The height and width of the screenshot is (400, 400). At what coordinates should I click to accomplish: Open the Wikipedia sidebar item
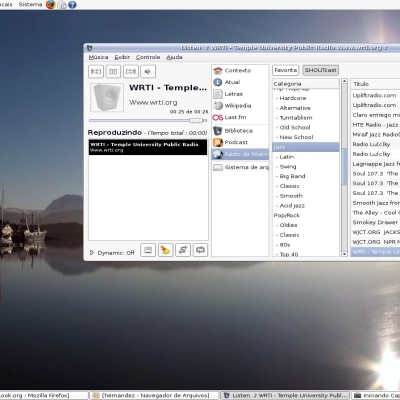pyautogui.click(x=240, y=106)
